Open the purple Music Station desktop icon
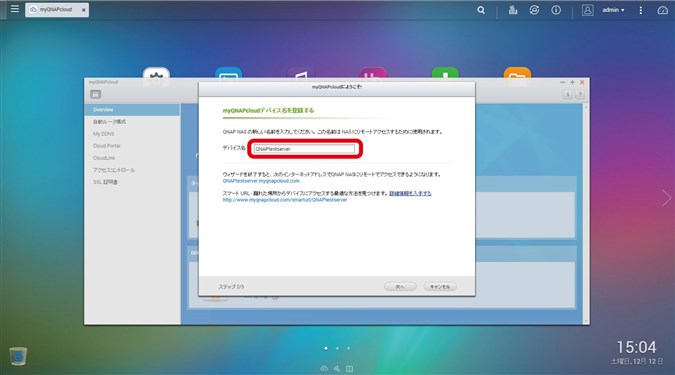Image resolution: width=675 pixels, height=375 pixels. coord(300,73)
